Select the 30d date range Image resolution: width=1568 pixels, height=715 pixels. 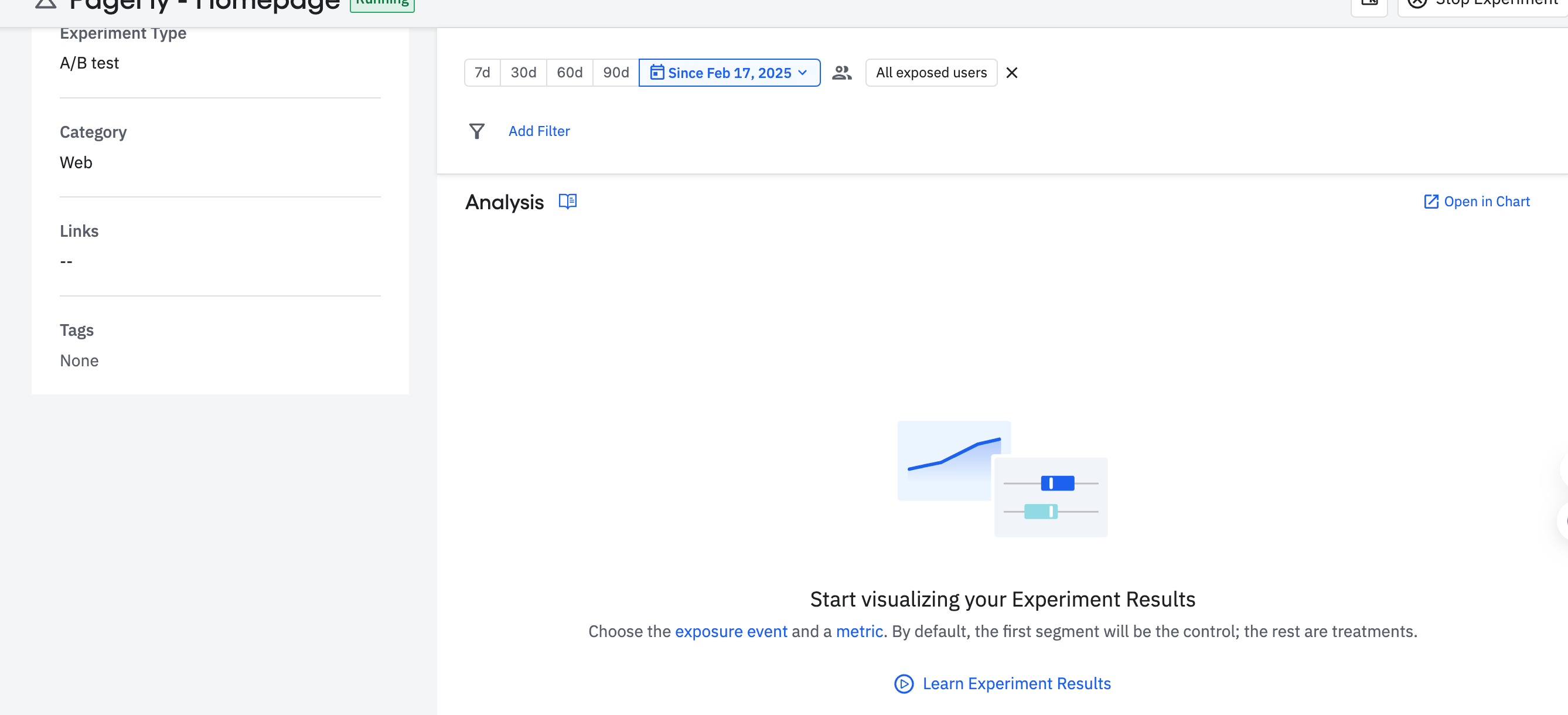523,73
